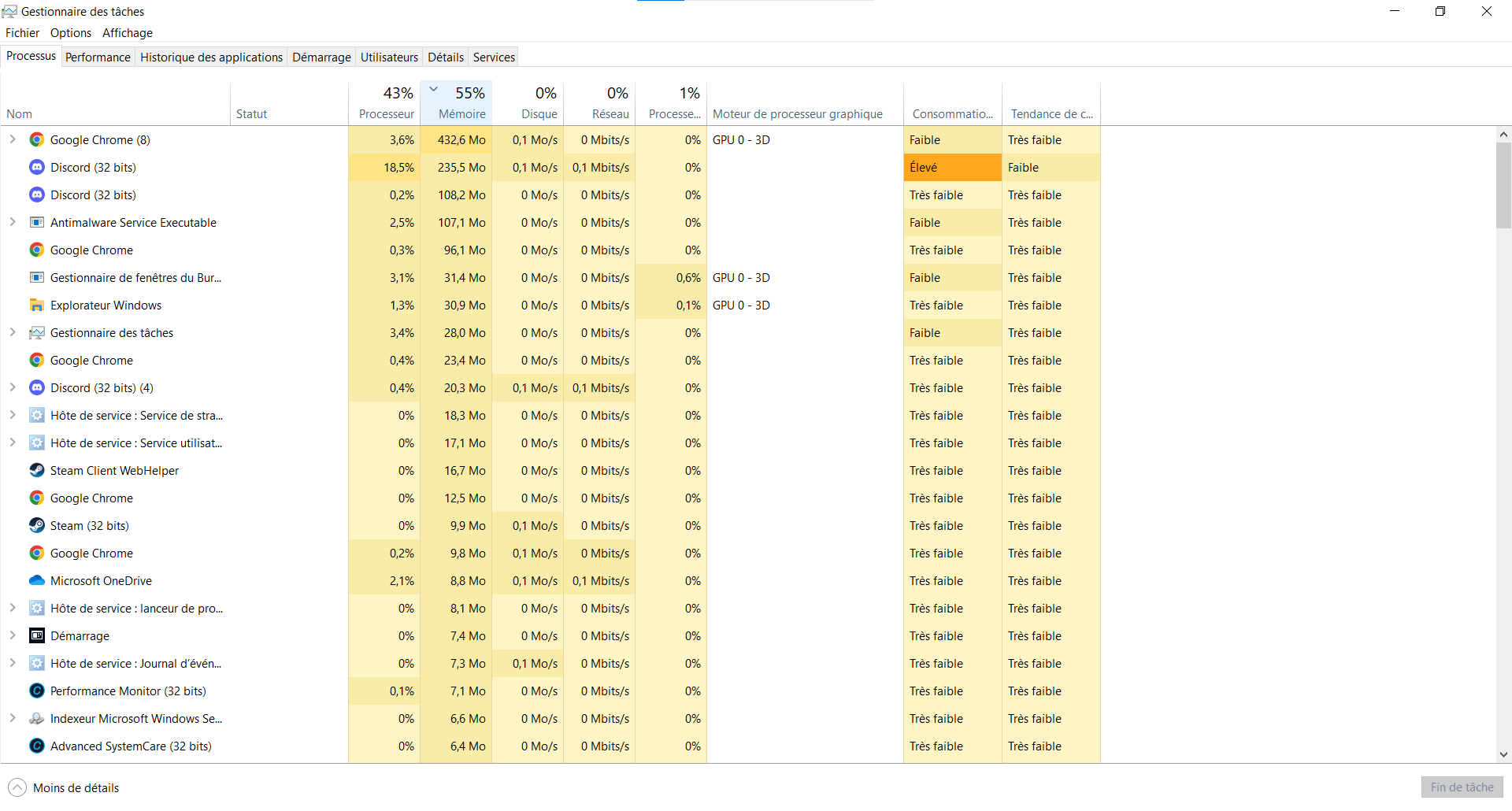Open the Détails tab
This screenshot has width=1512, height=811.
[x=446, y=57]
